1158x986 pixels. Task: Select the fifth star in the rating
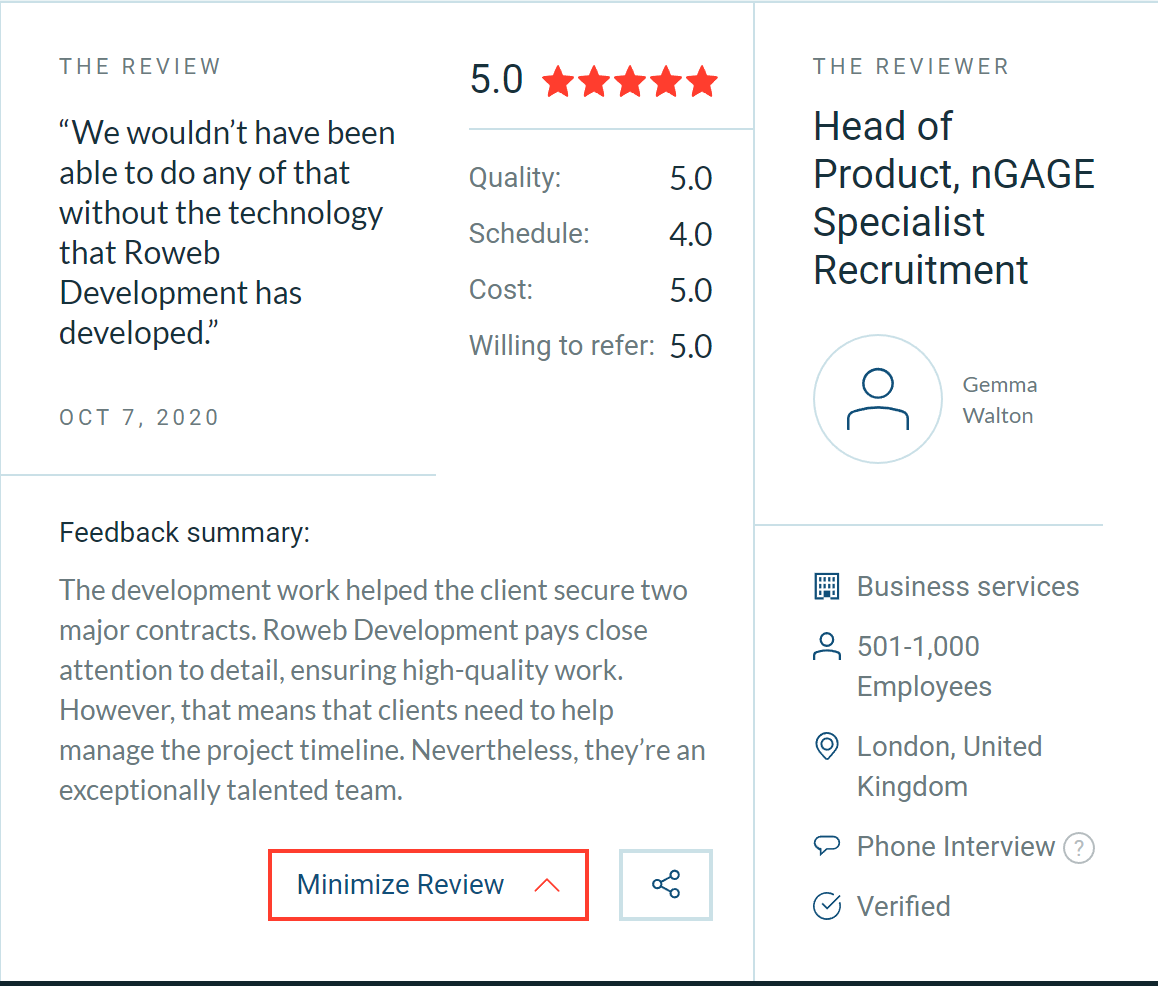click(703, 81)
